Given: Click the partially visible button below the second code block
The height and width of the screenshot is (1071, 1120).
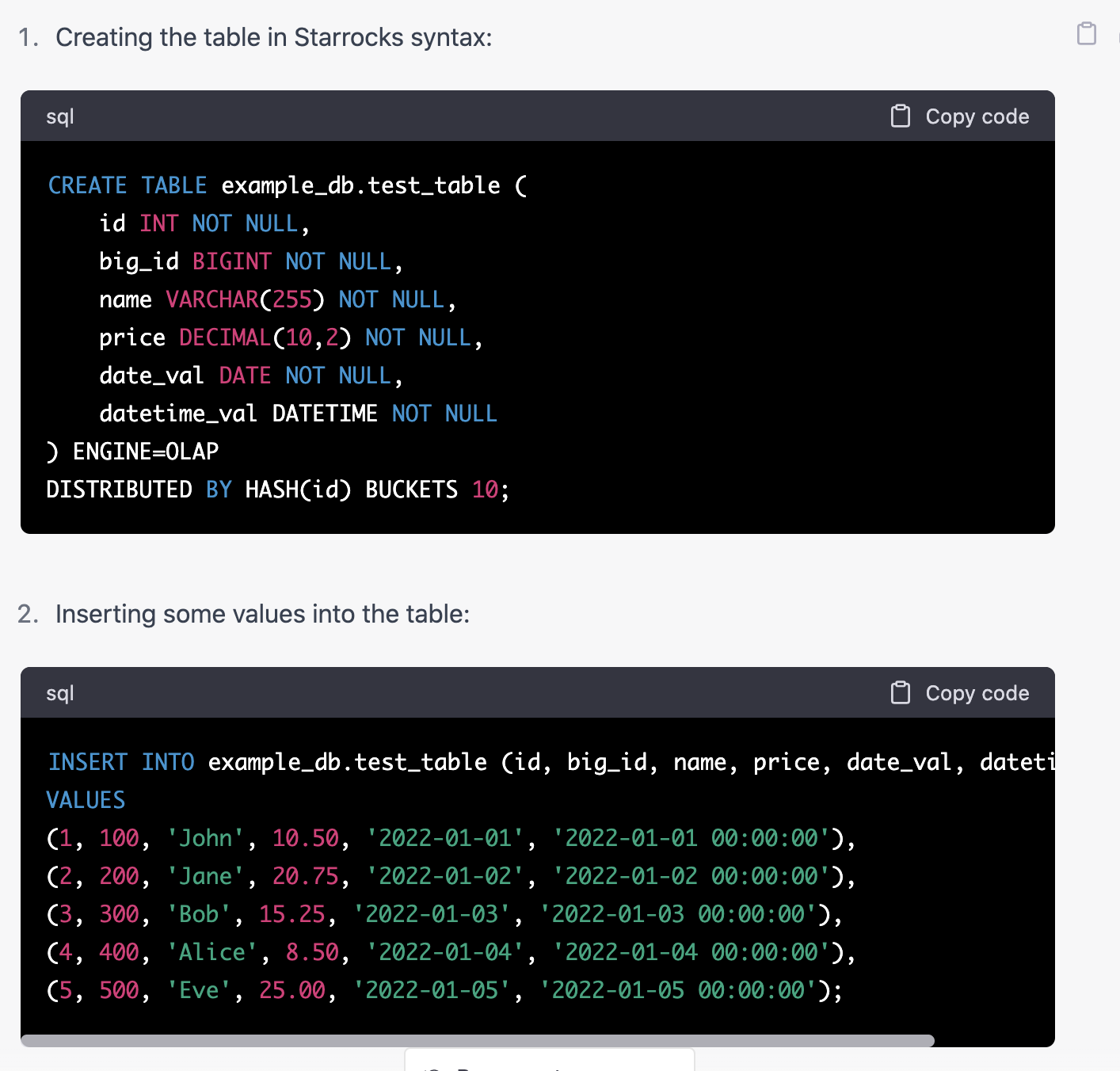Looking at the screenshot, I should point(549,1060).
